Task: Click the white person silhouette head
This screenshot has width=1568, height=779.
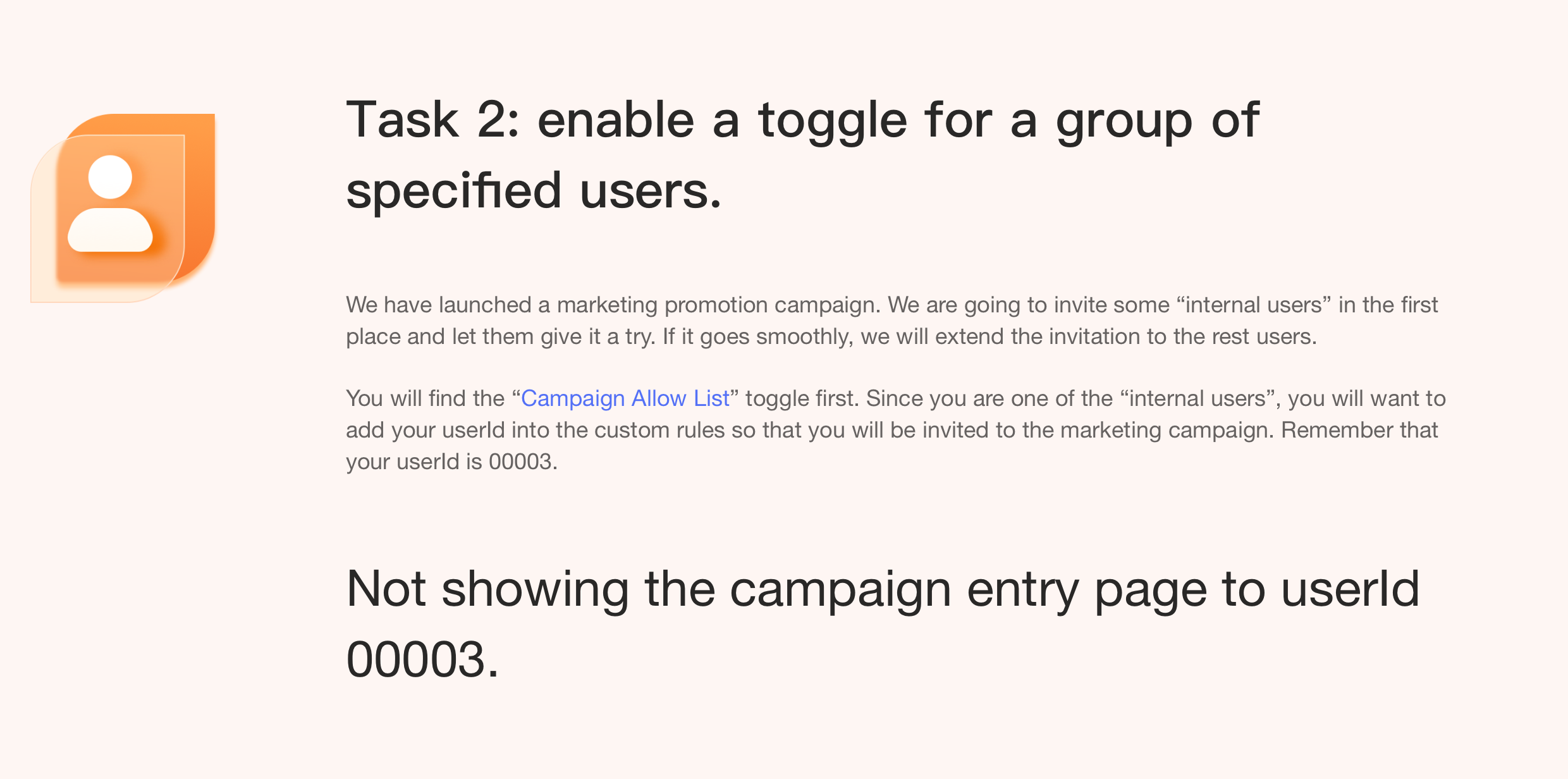Action: (110, 177)
